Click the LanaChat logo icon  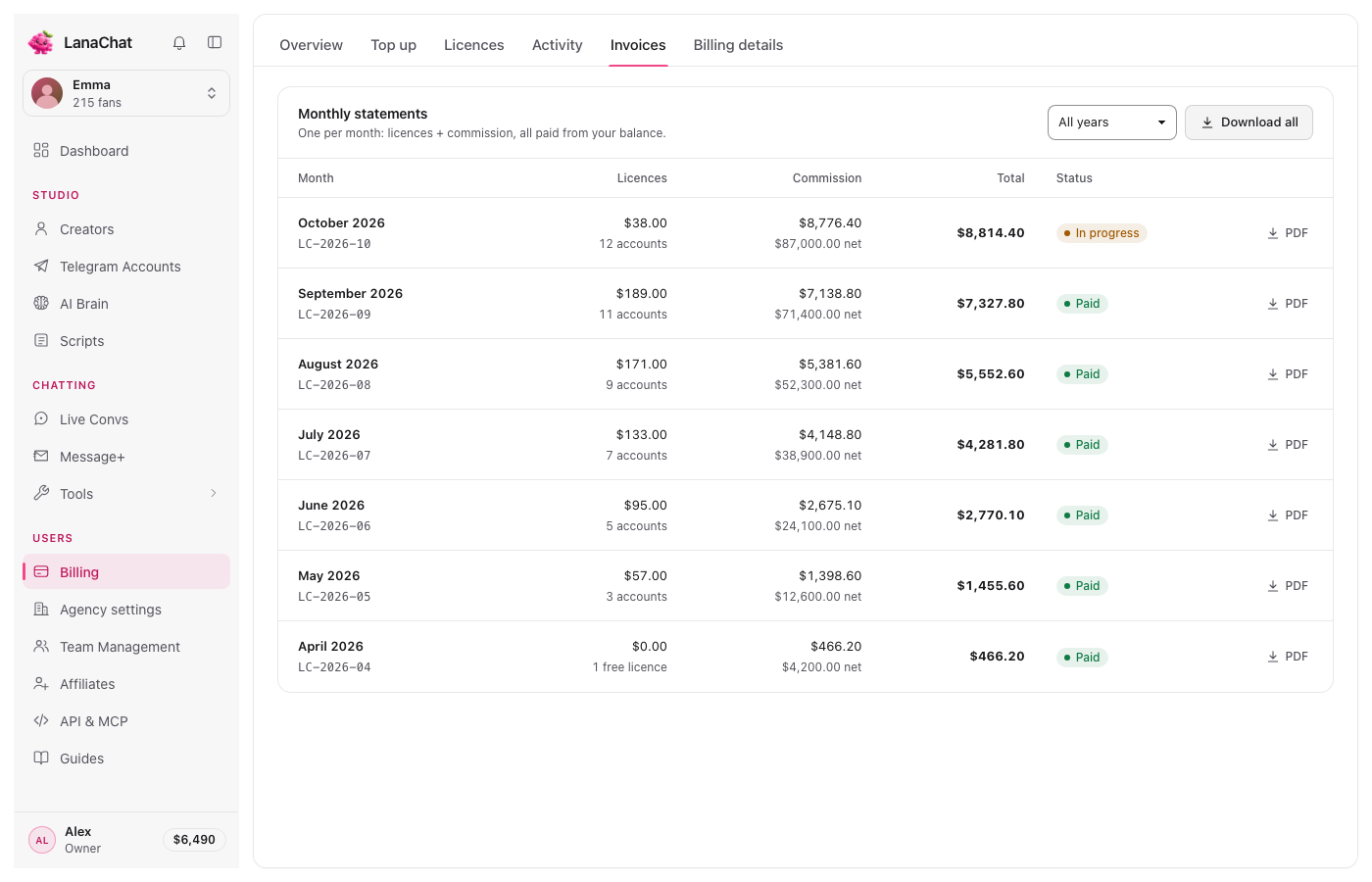click(x=41, y=42)
